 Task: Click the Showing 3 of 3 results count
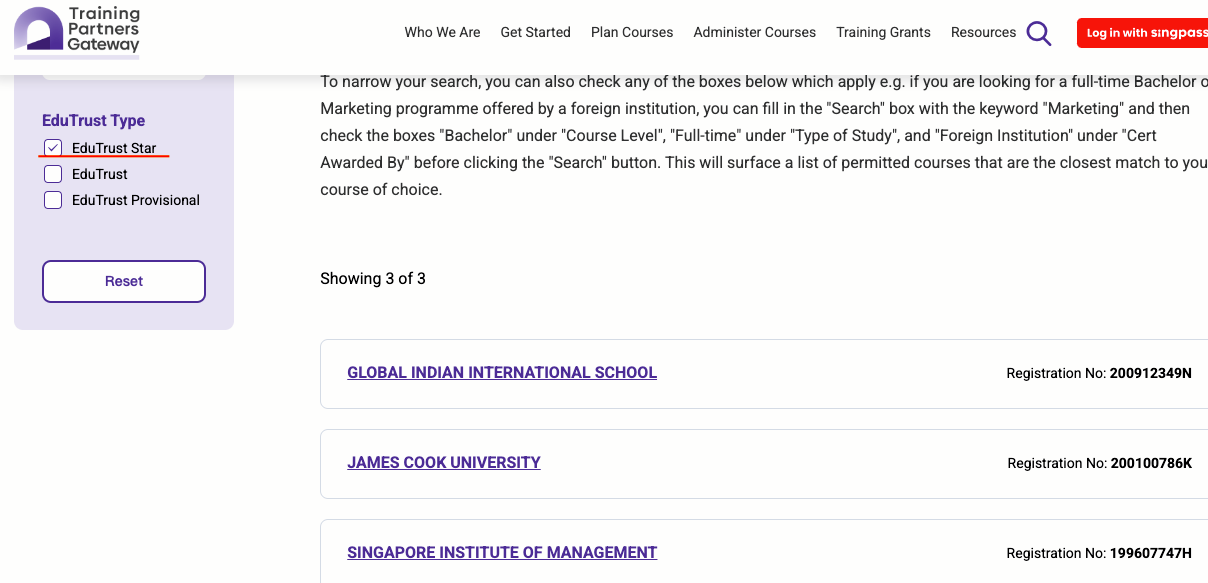point(373,279)
